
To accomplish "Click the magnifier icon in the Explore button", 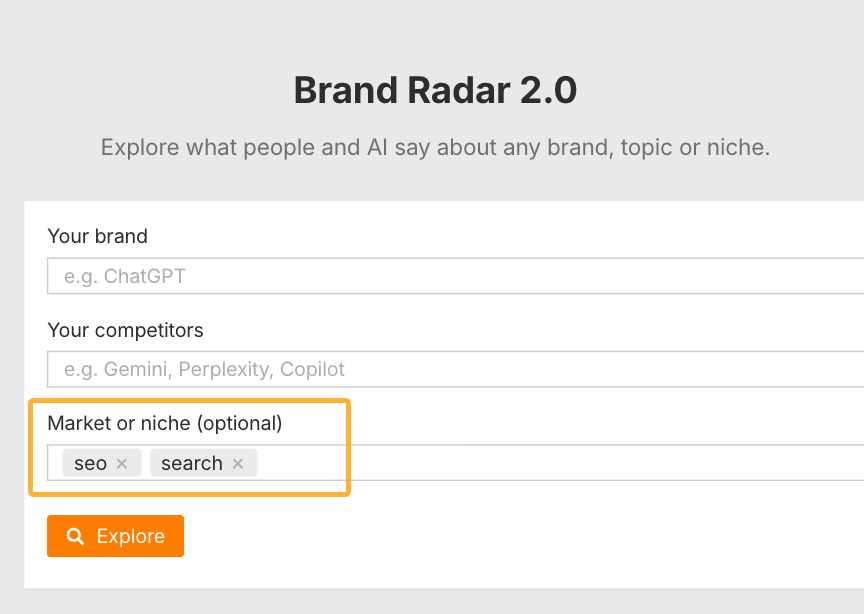I will 75,536.
